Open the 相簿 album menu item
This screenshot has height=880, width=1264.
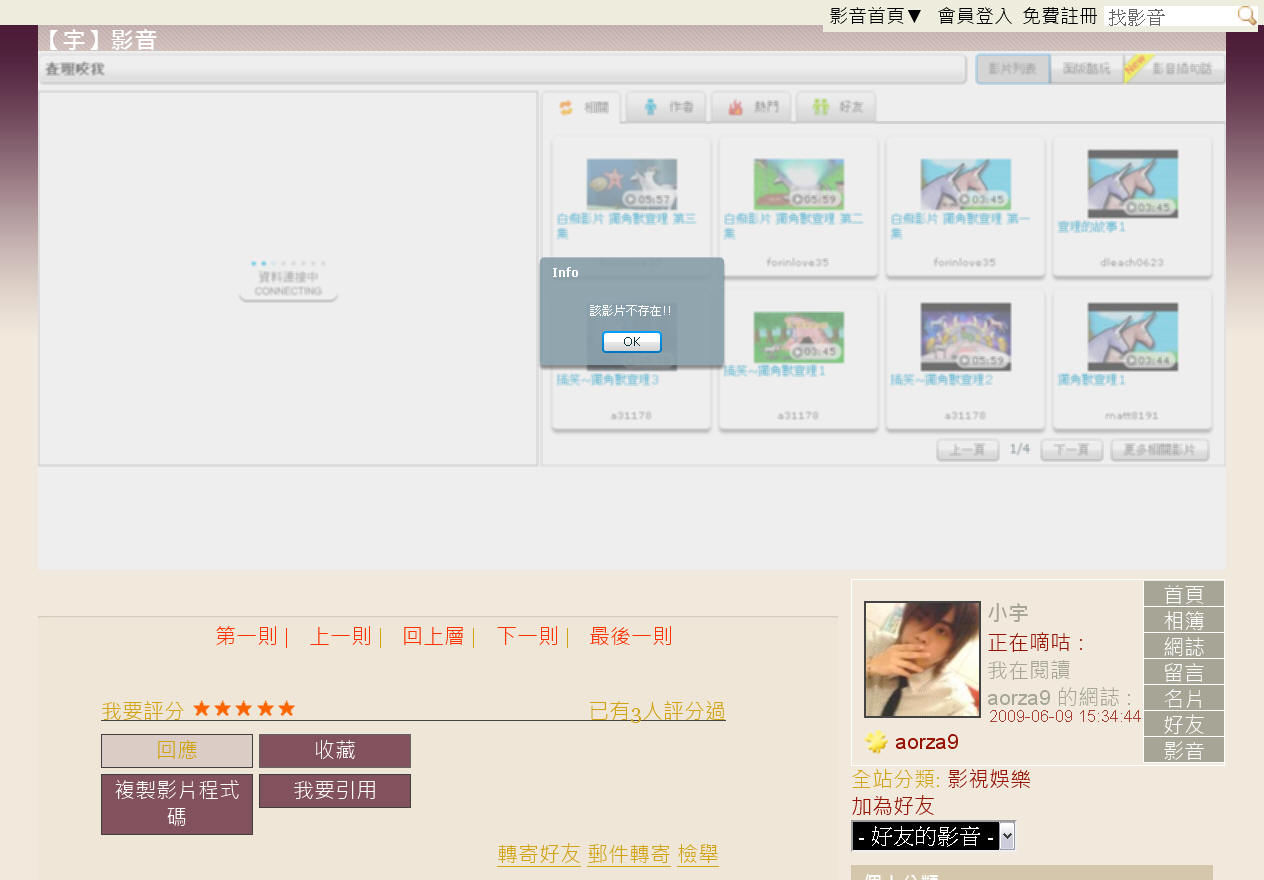tap(1184, 621)
